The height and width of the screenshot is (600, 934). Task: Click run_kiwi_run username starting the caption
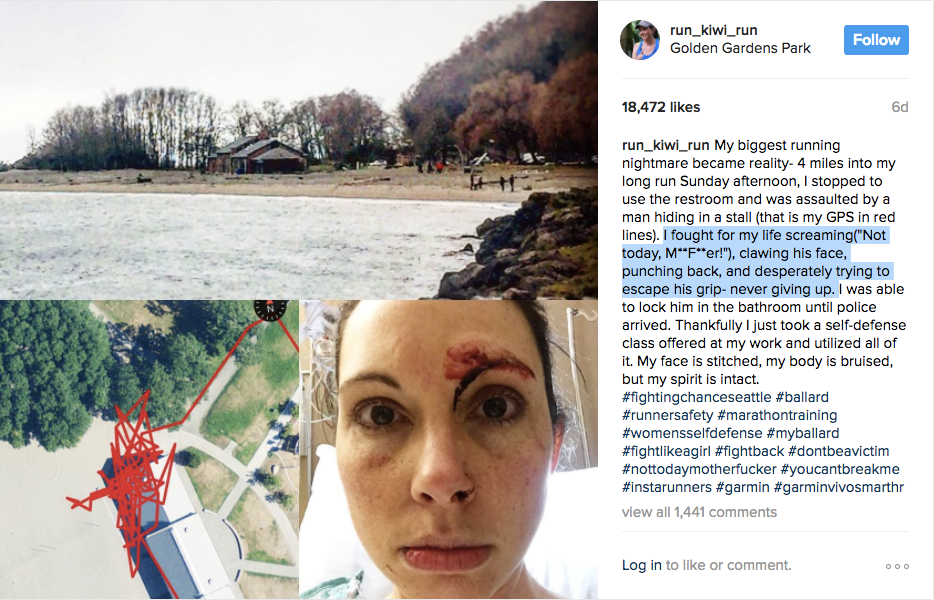[x=665, y=145]
